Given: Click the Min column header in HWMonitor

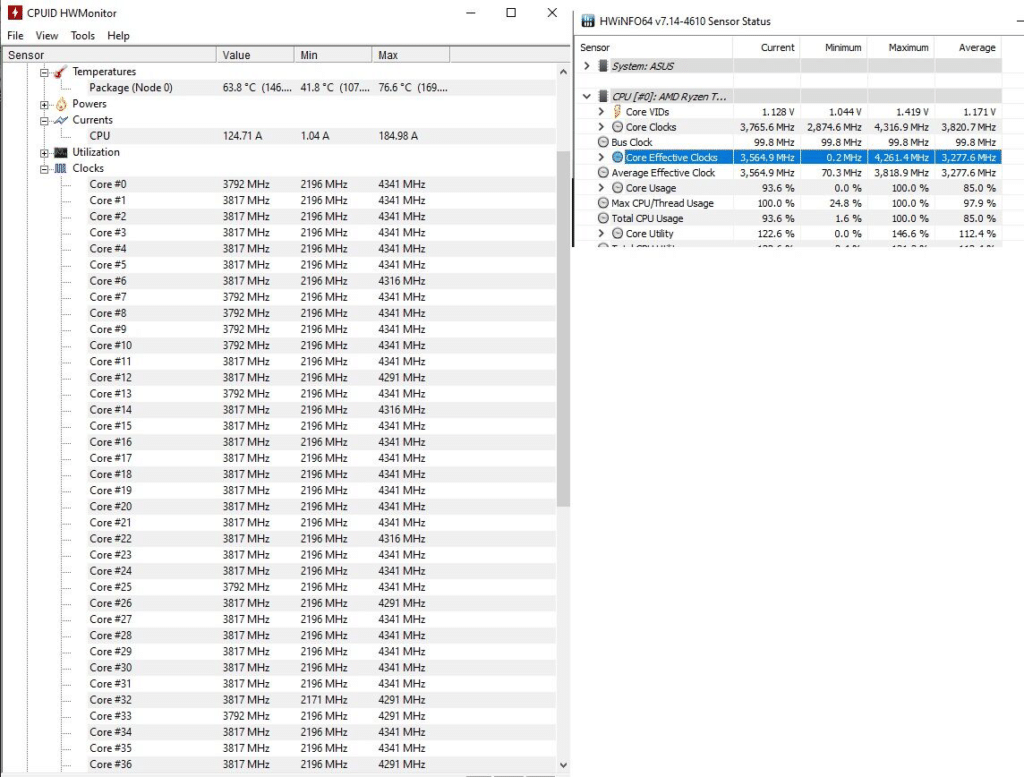Looking at the screenshot, I should (333, 55).
